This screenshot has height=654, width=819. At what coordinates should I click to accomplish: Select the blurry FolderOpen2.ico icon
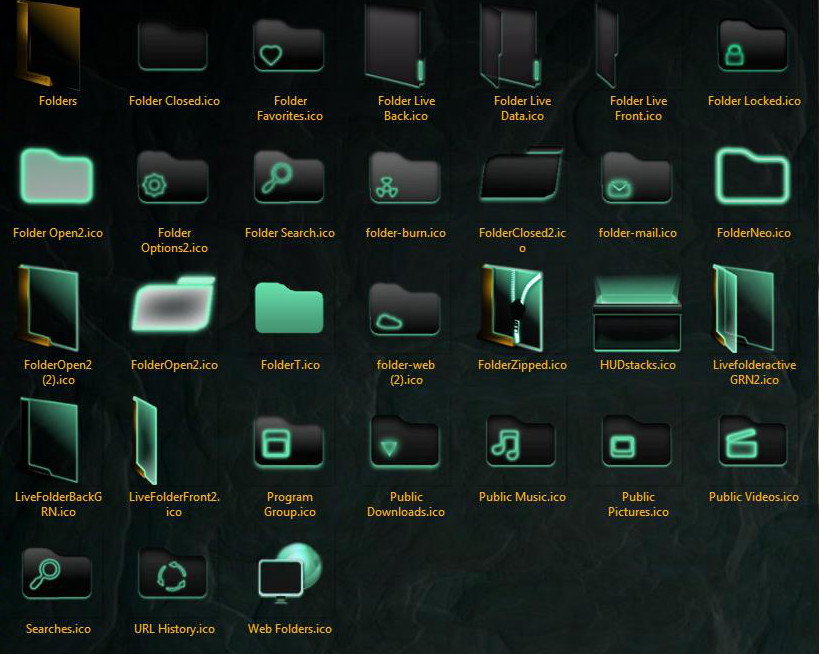click(173, 304)
